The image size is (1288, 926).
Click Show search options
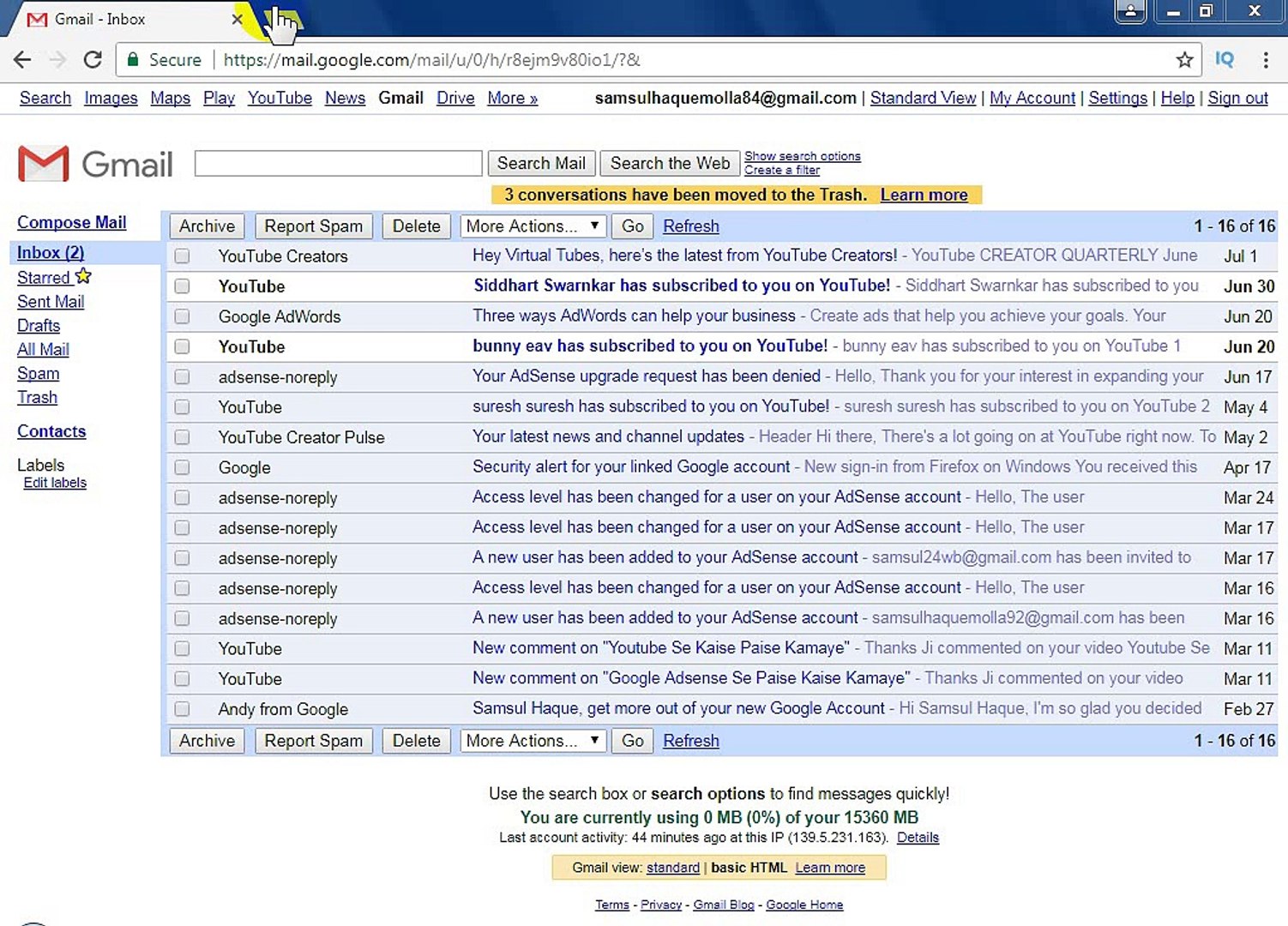[x=803, y=156]
